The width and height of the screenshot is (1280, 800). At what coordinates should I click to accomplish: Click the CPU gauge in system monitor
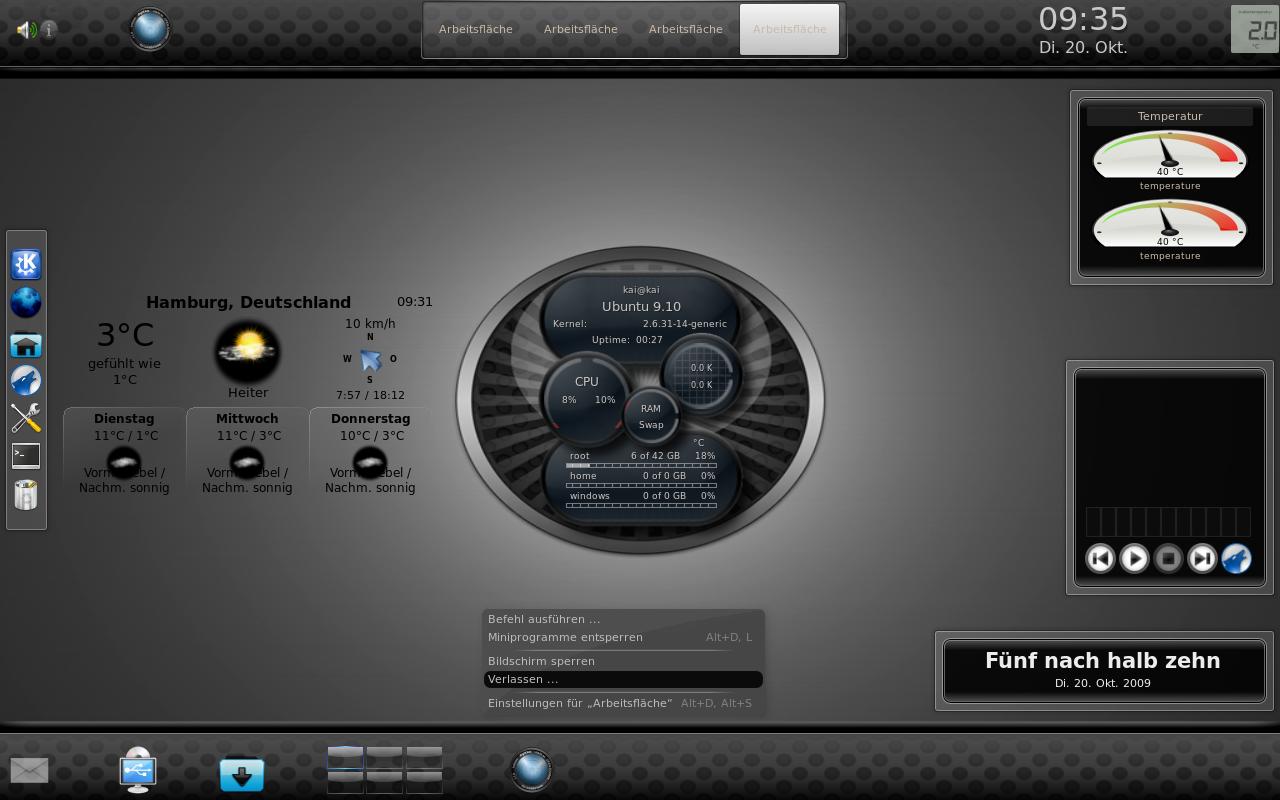[586, 399]
